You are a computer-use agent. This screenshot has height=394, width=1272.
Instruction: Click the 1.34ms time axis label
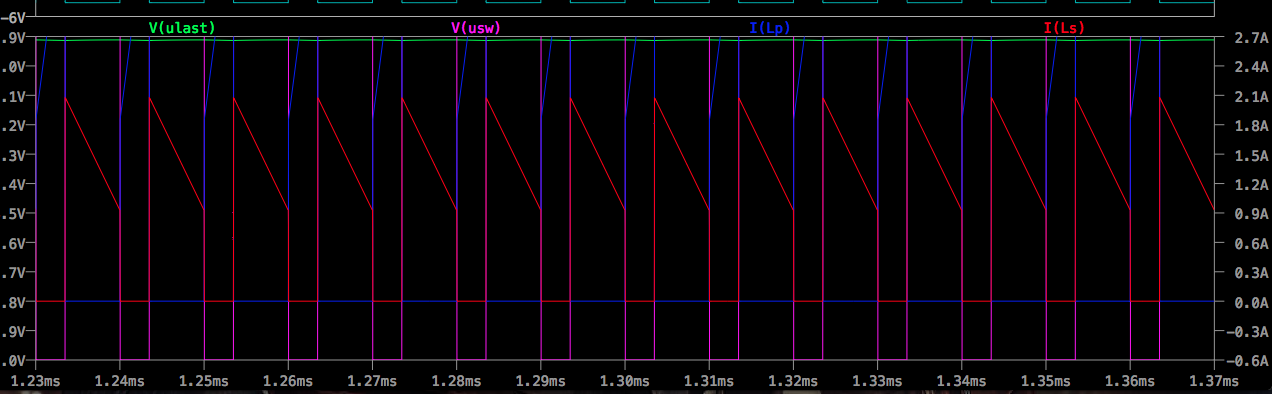point(962,380)
